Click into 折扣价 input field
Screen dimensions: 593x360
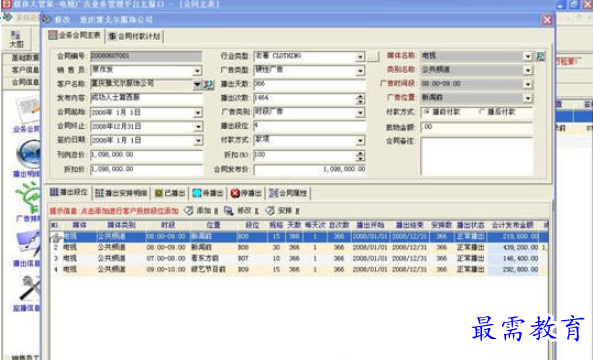click(147, 169)
